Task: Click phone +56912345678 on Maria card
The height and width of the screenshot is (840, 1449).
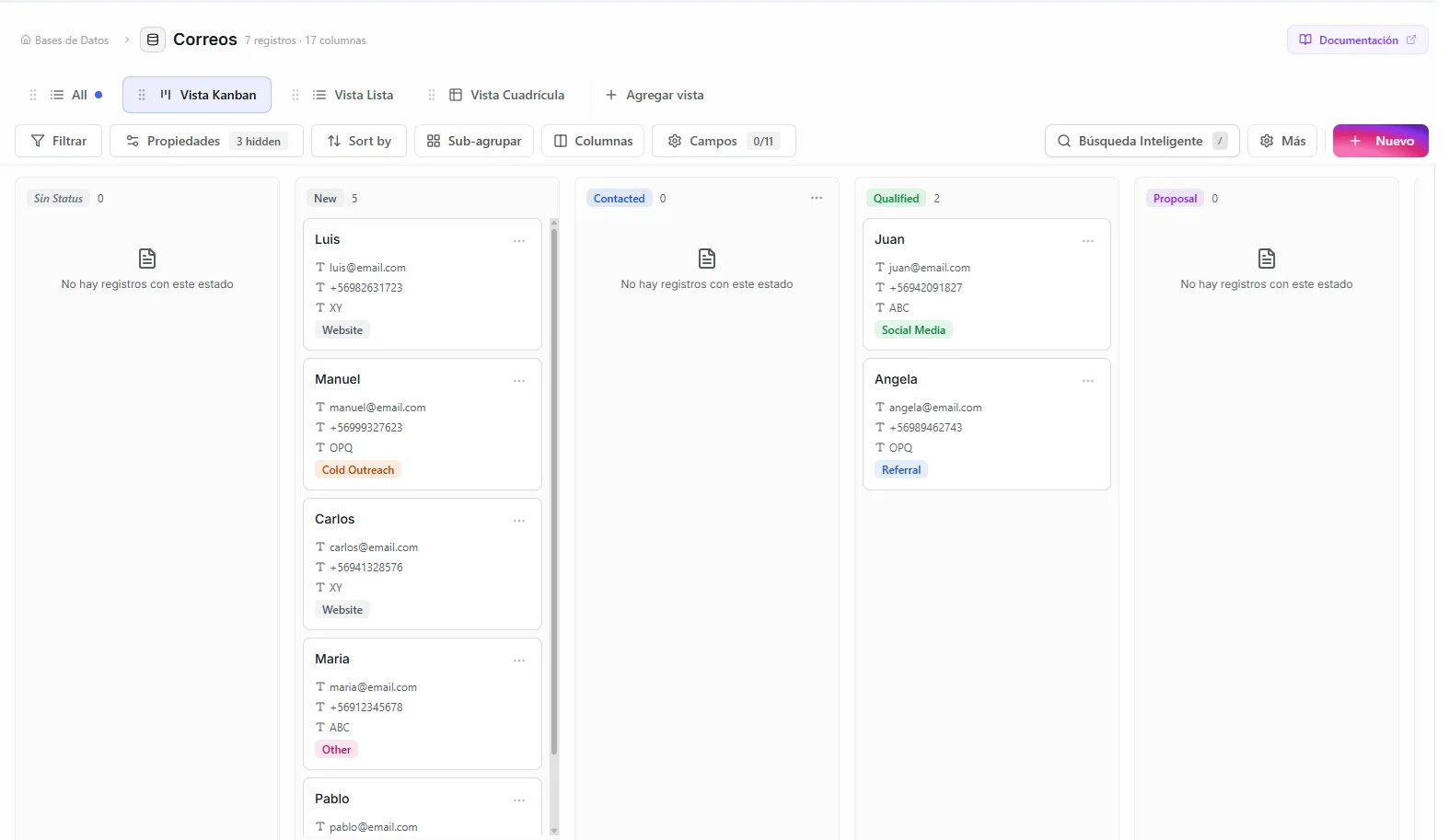Action: pyautogui.click(x=365, y=708)
